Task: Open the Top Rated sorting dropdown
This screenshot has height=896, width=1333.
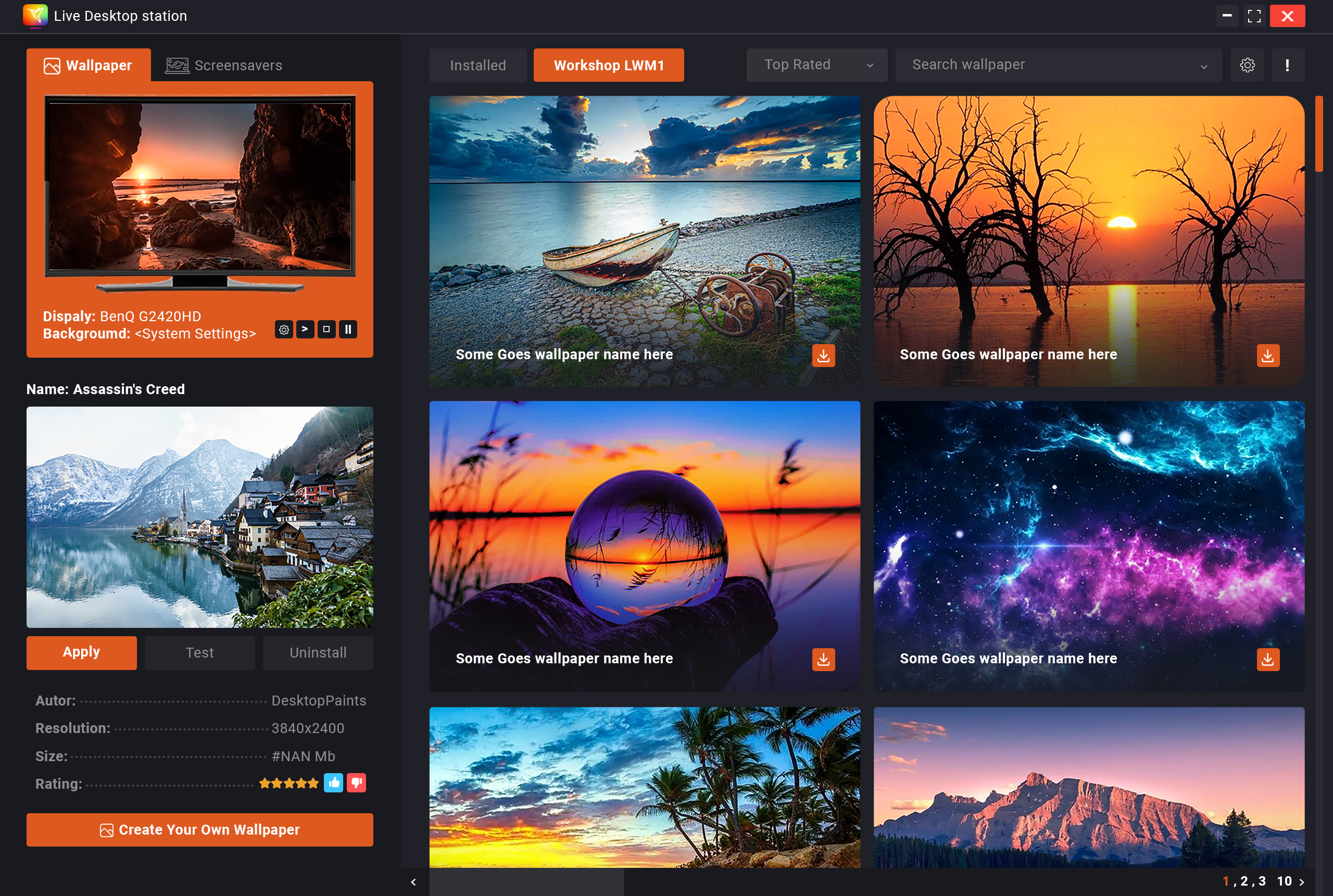Action: point(816,65)
